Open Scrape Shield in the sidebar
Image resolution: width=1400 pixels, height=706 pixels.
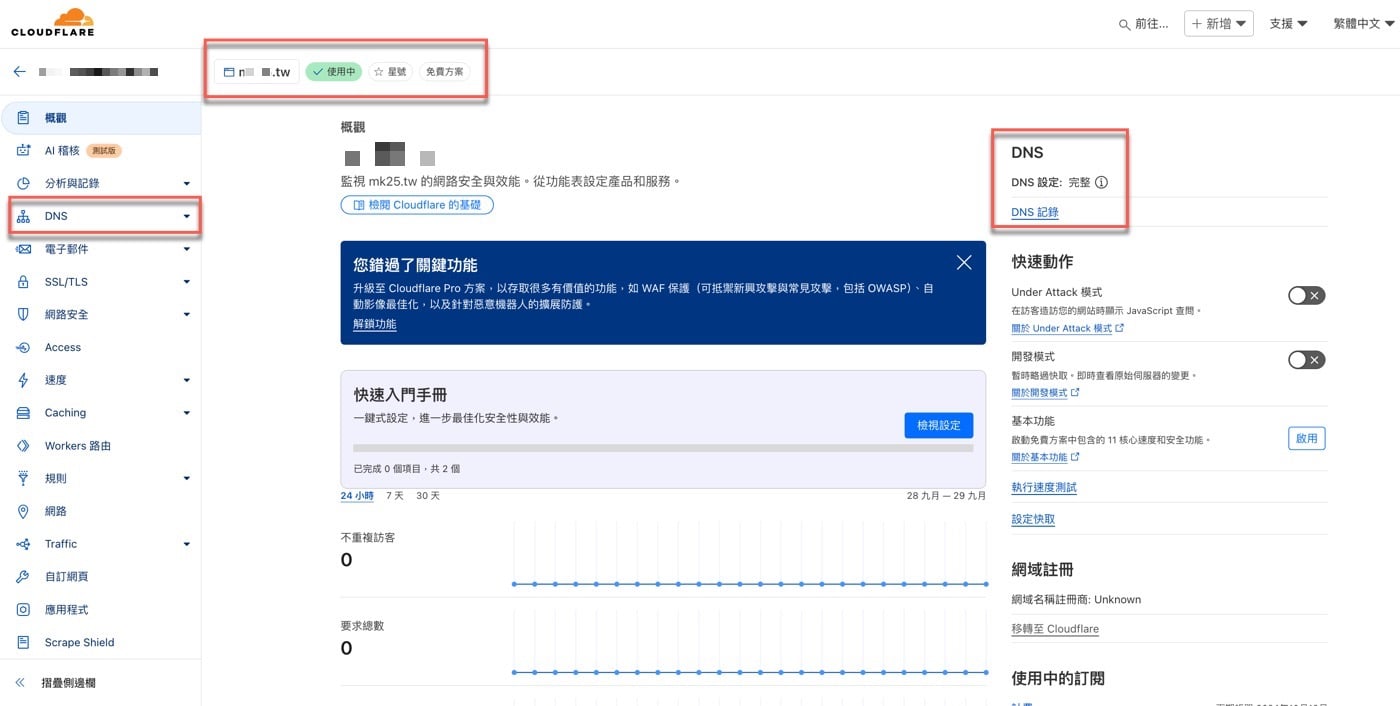tap(80, 642)
